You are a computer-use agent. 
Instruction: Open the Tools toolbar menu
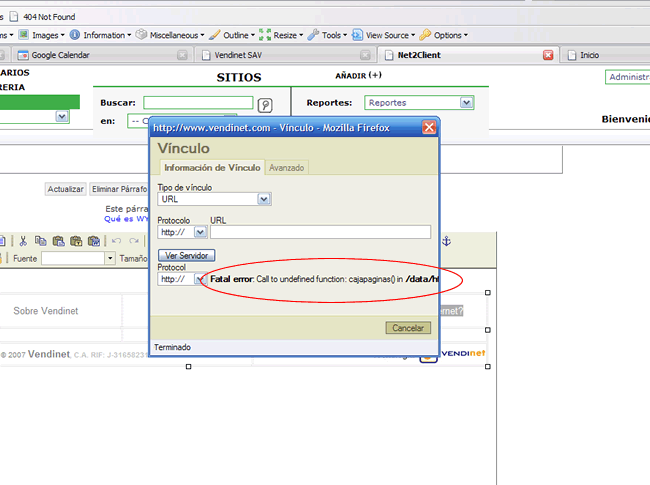327,35
